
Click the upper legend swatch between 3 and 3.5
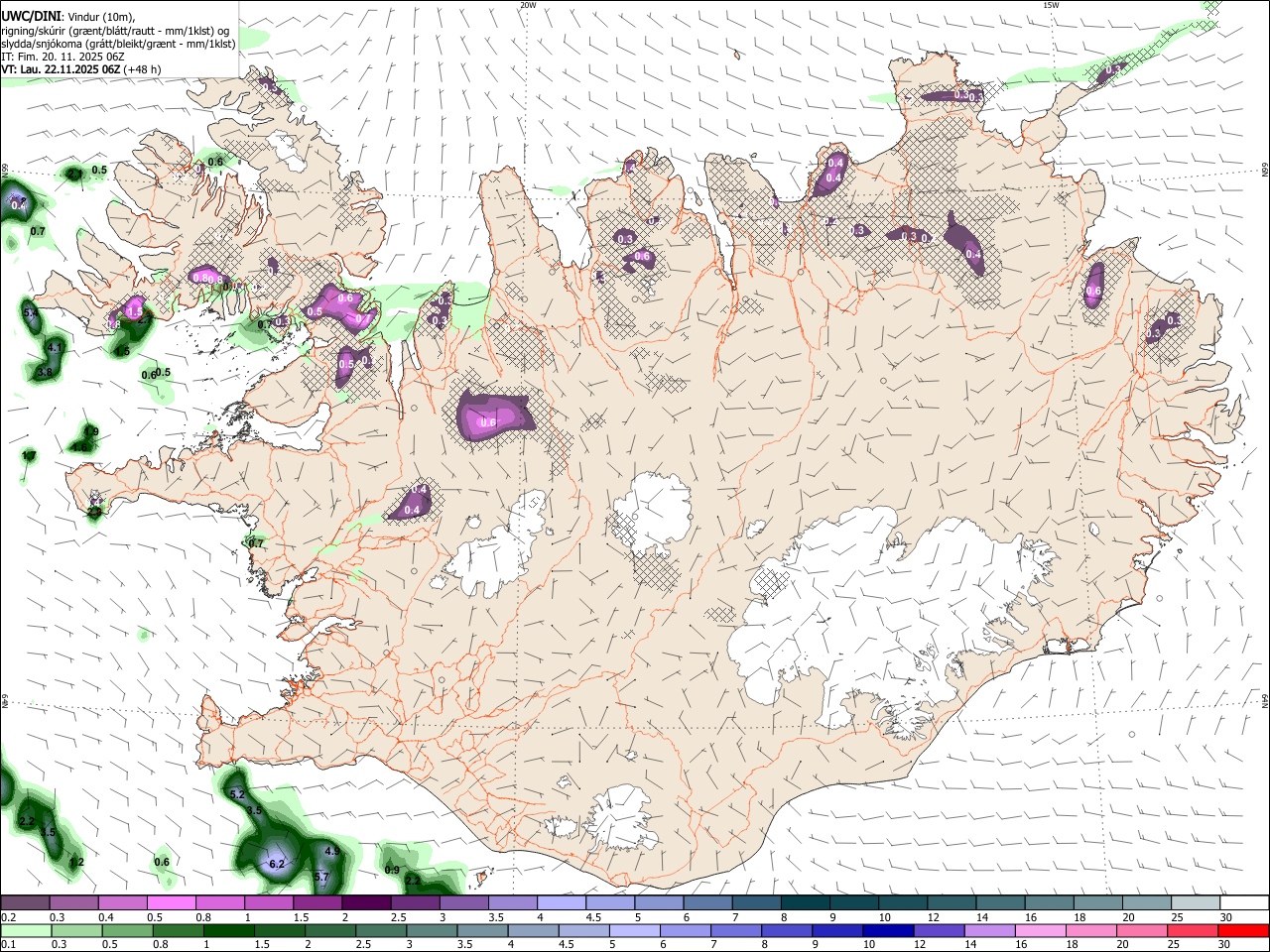463,903
